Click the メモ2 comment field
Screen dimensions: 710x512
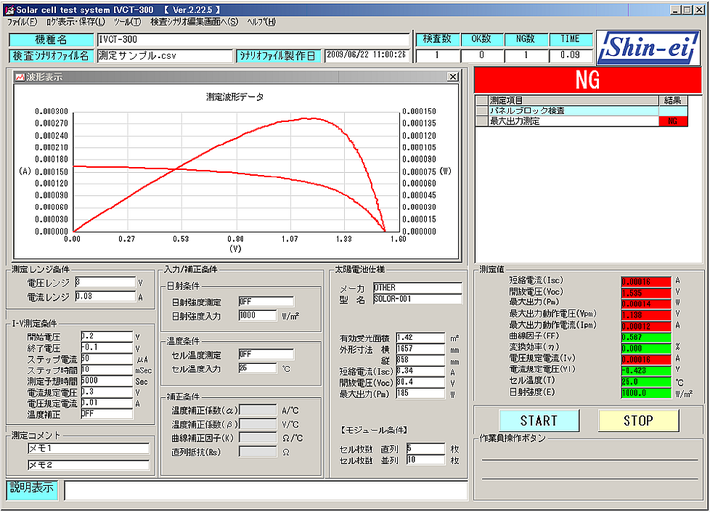88,465
